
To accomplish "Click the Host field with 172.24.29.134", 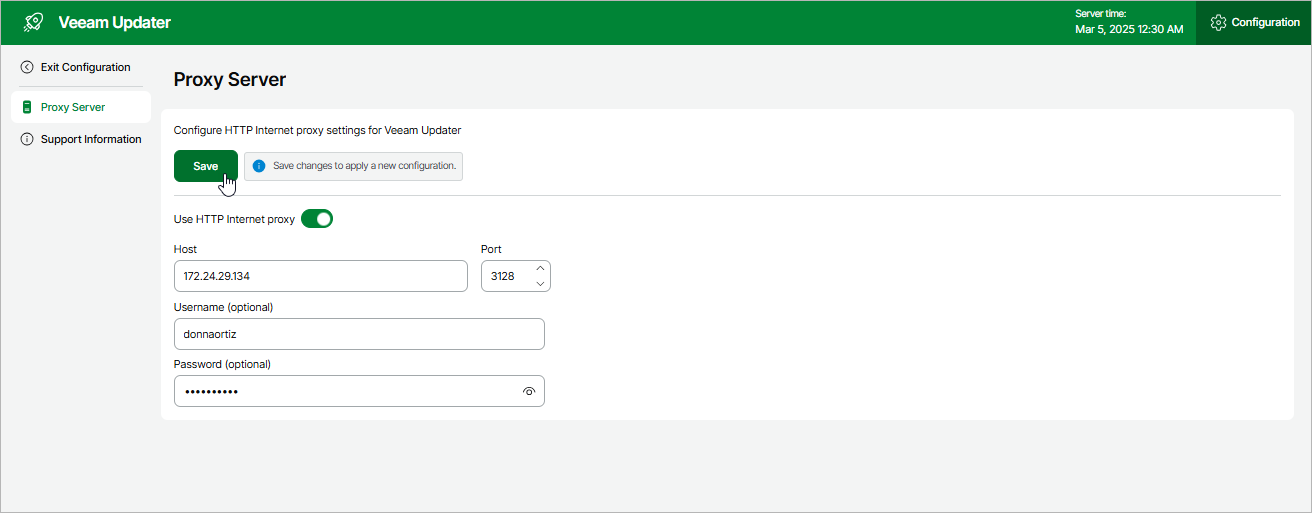I will coord(321,276).
